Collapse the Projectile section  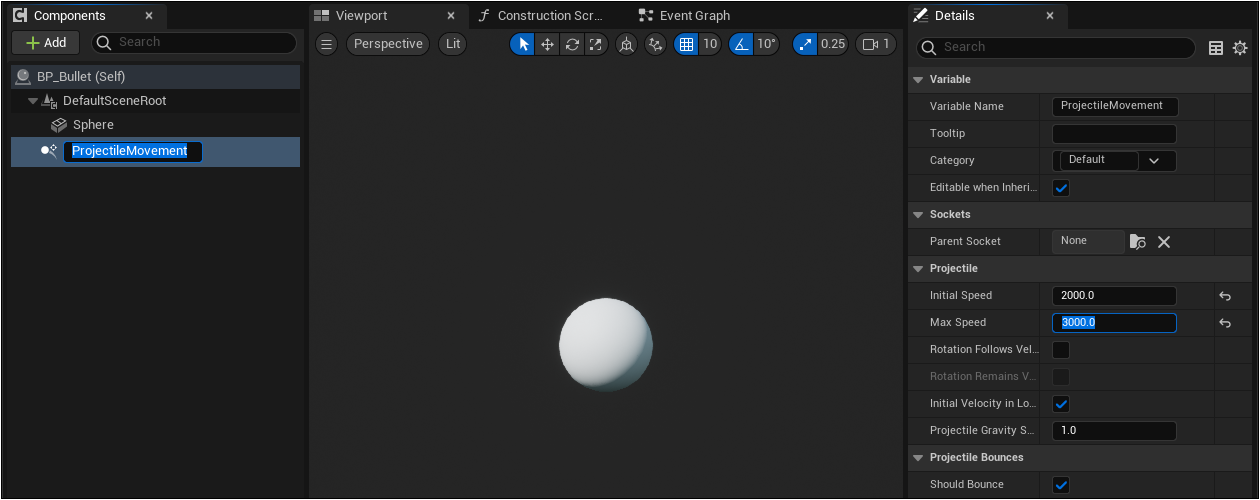click(x=919, y=269)
